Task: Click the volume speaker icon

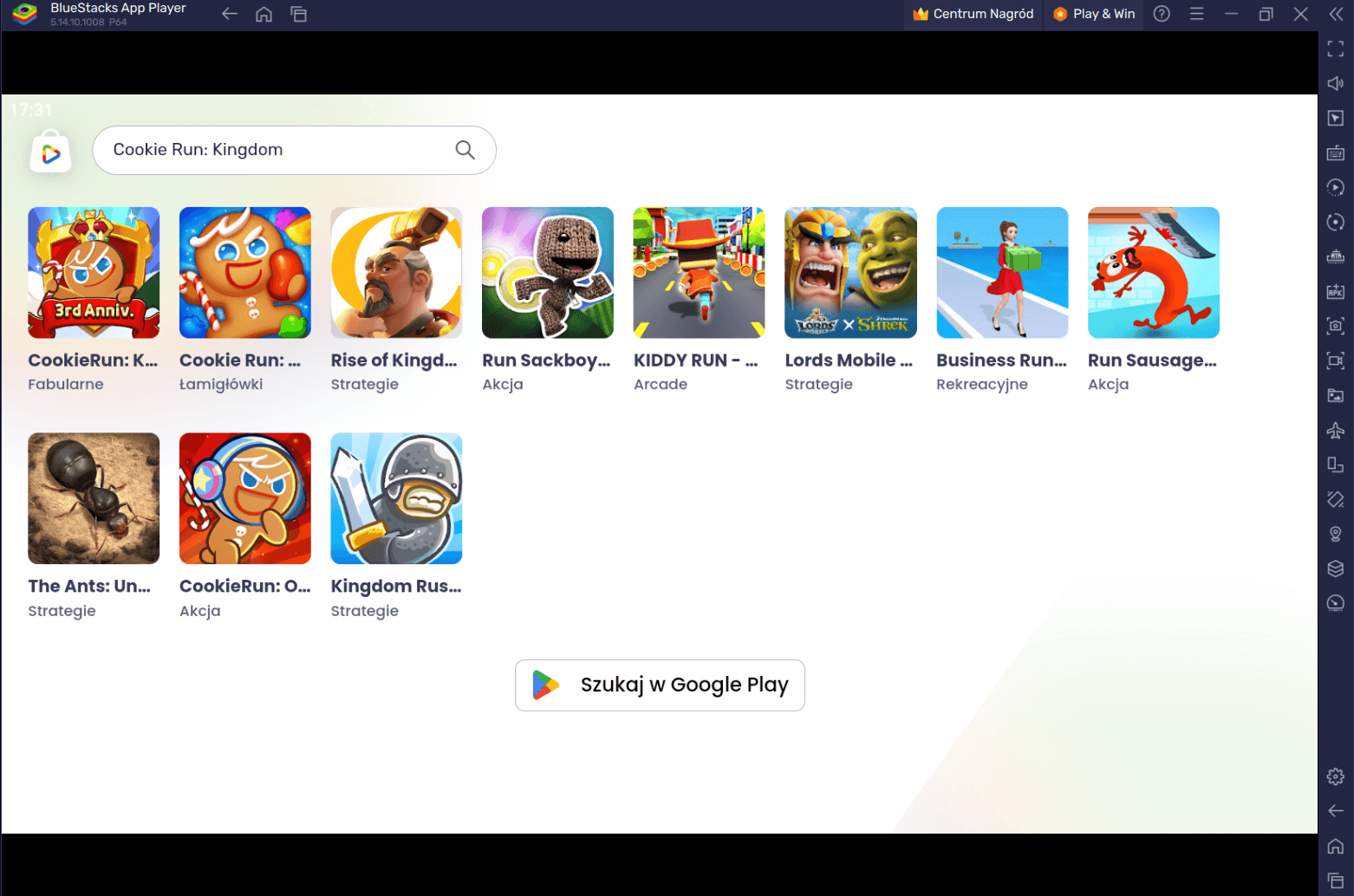Action: (1336, 83)
